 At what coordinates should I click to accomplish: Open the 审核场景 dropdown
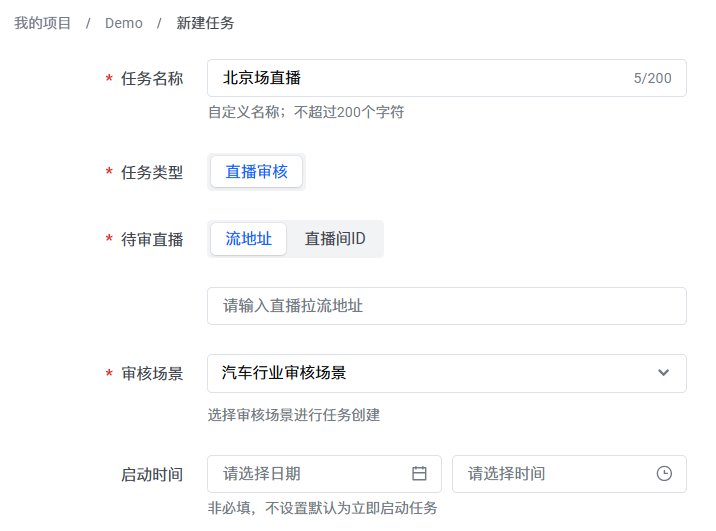pos(447,373)
